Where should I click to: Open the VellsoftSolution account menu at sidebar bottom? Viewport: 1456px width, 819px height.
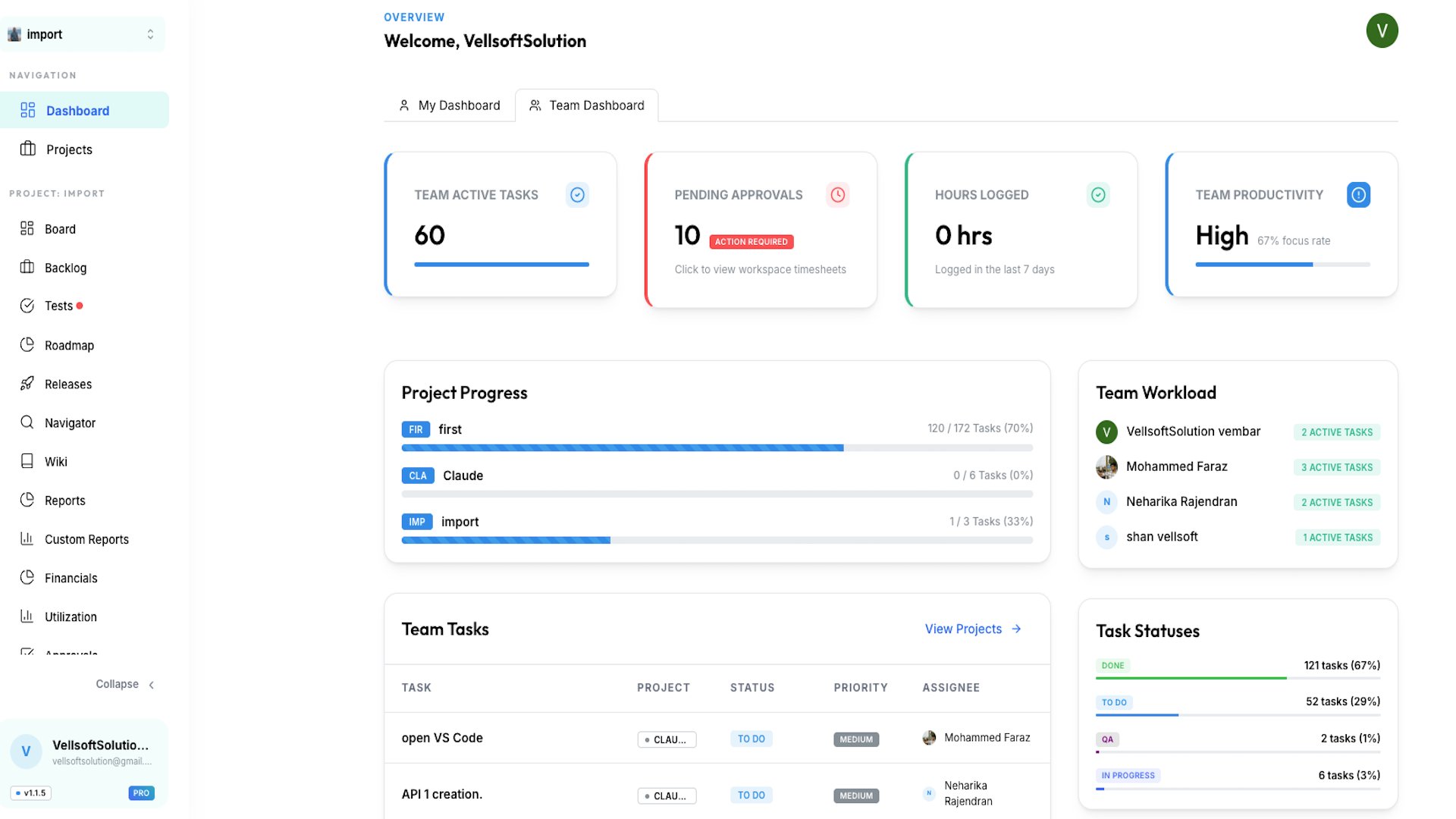[x=83, y=752]
